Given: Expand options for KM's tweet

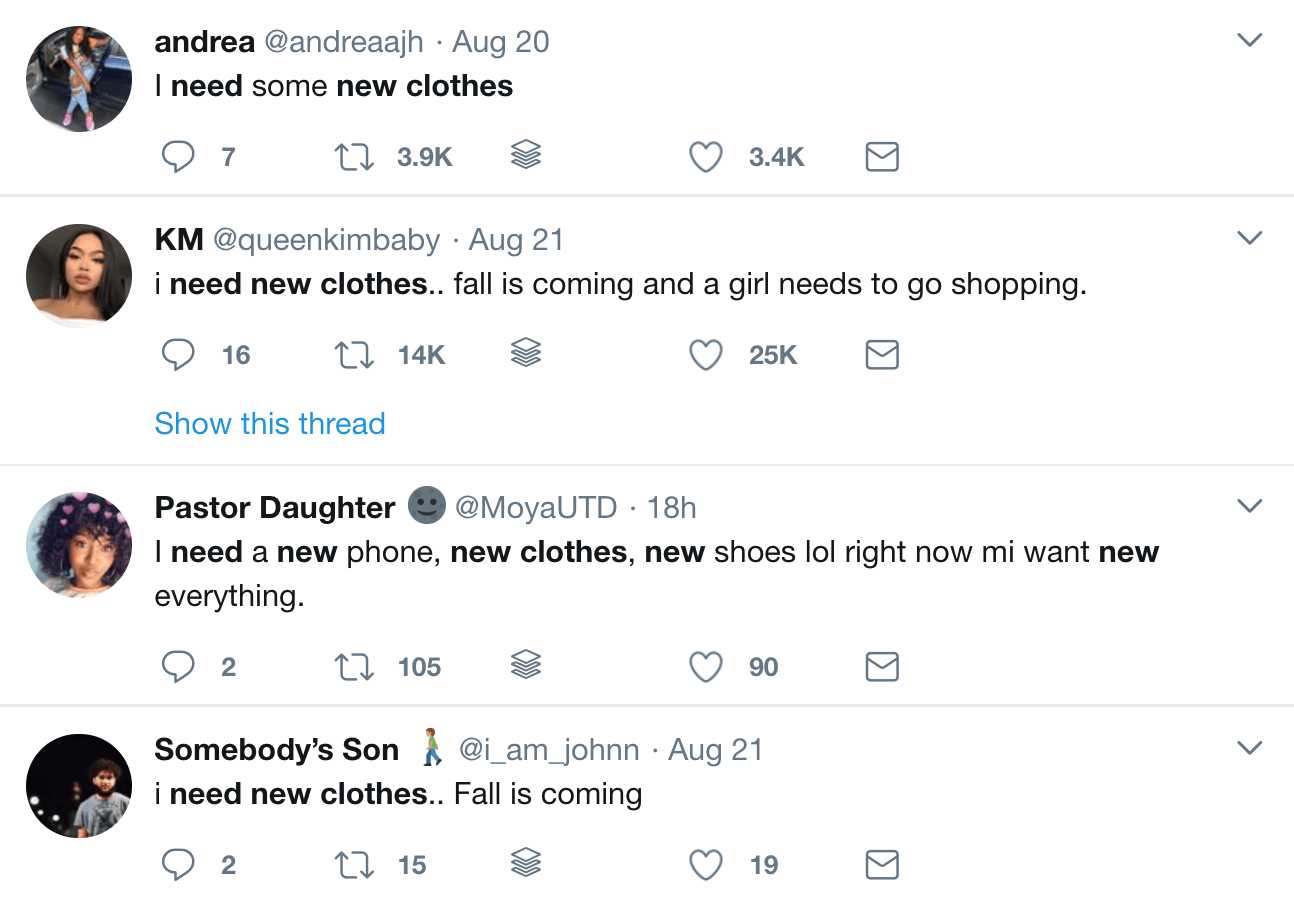Looking at the screenshot, I should pos(1249,238).
